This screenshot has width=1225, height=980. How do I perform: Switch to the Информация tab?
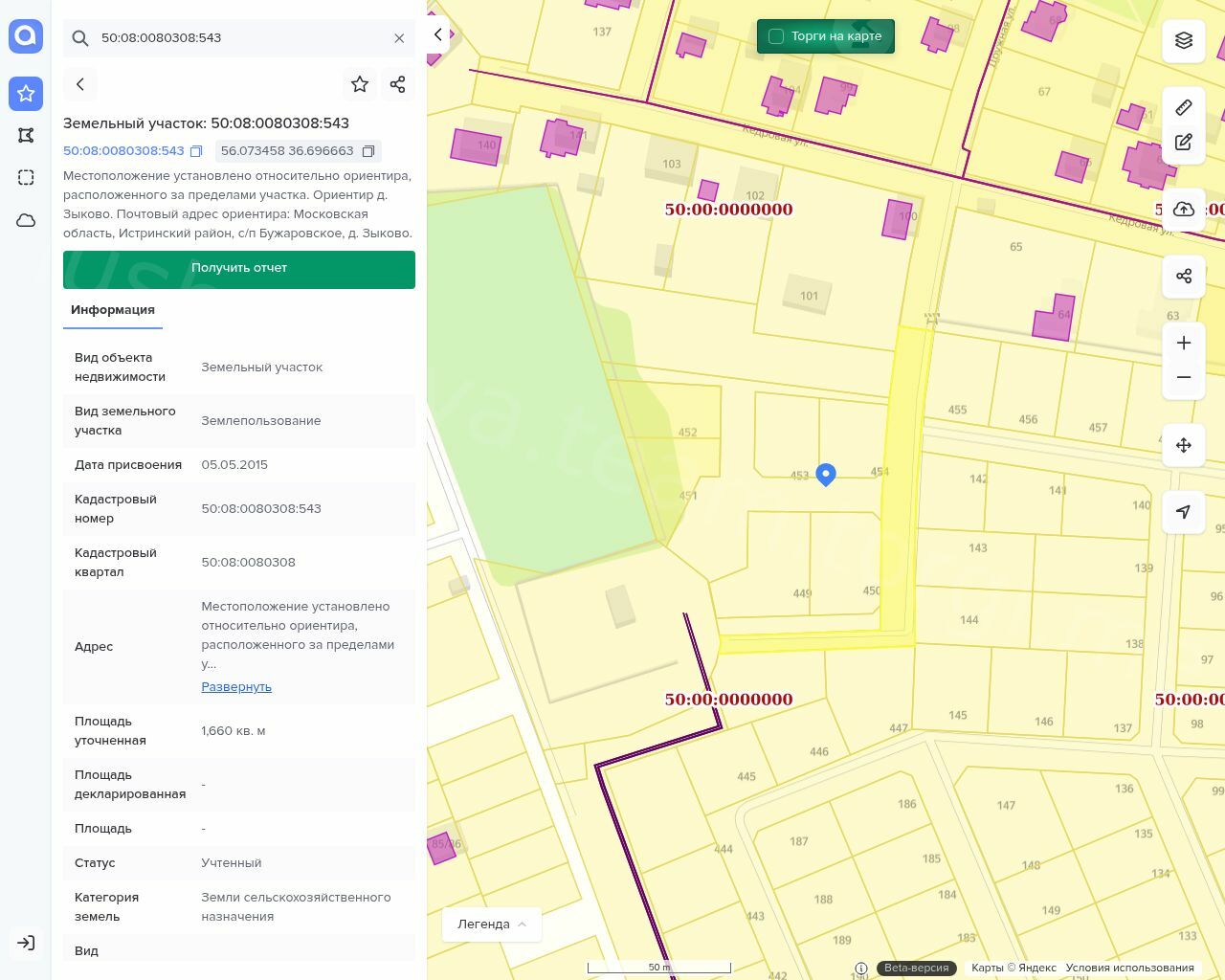113,310
